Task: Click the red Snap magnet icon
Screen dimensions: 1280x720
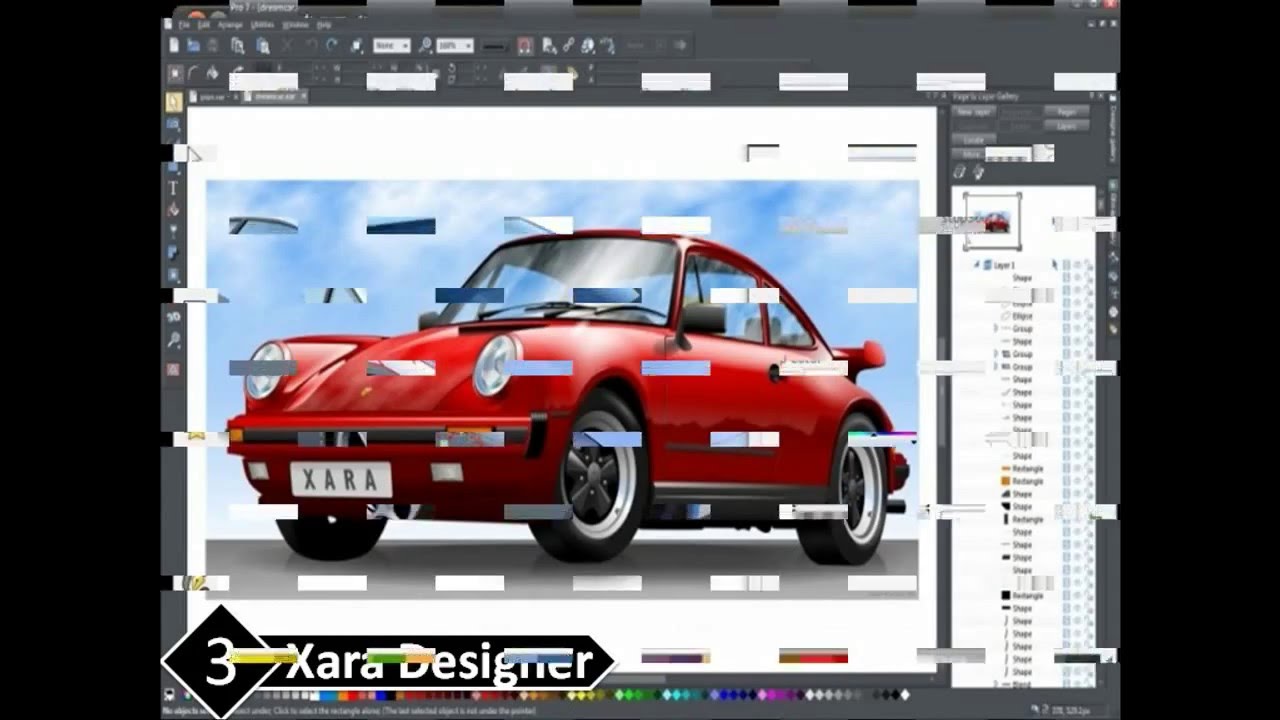Action: coord(524,46)
